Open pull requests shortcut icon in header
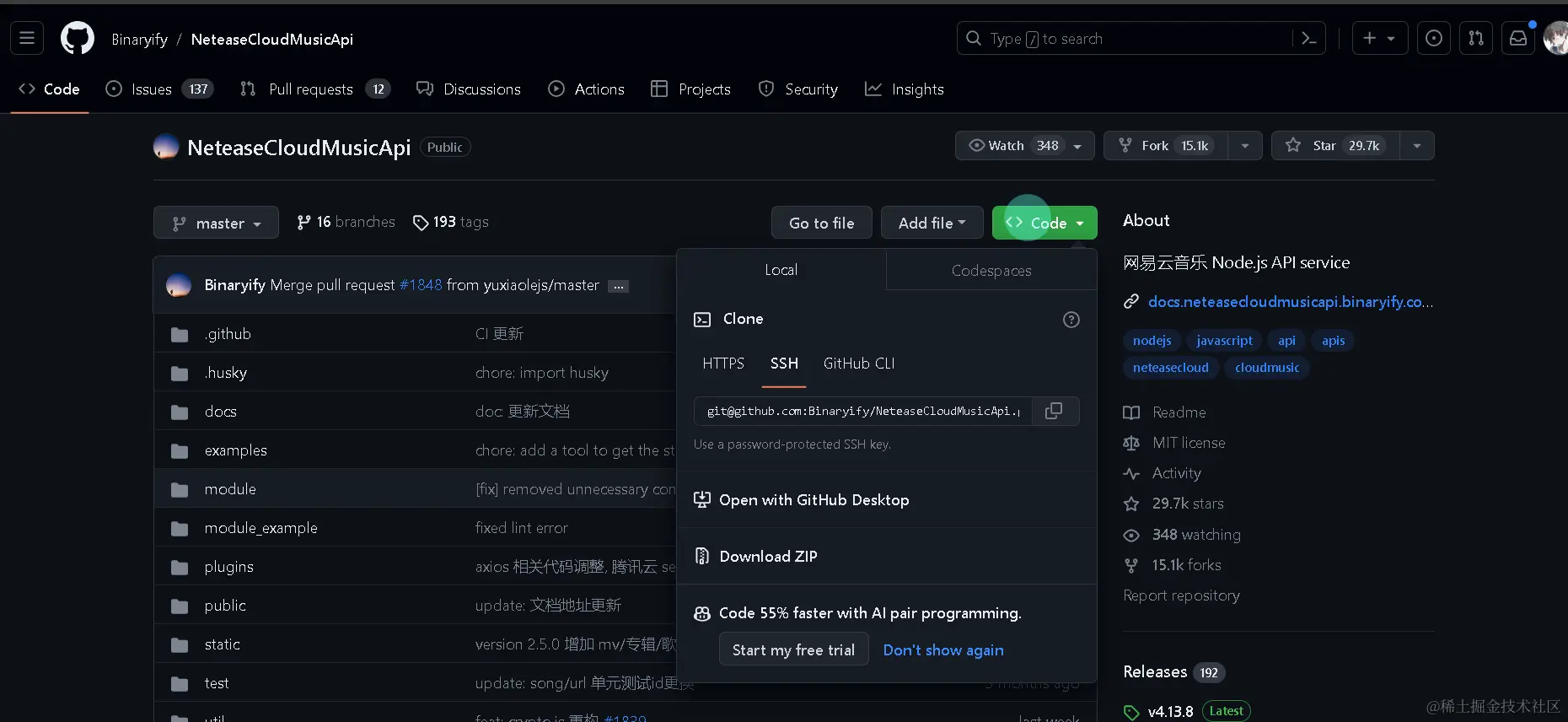Viewport: 1568px width, 722px height. [x=1476, y=39]
